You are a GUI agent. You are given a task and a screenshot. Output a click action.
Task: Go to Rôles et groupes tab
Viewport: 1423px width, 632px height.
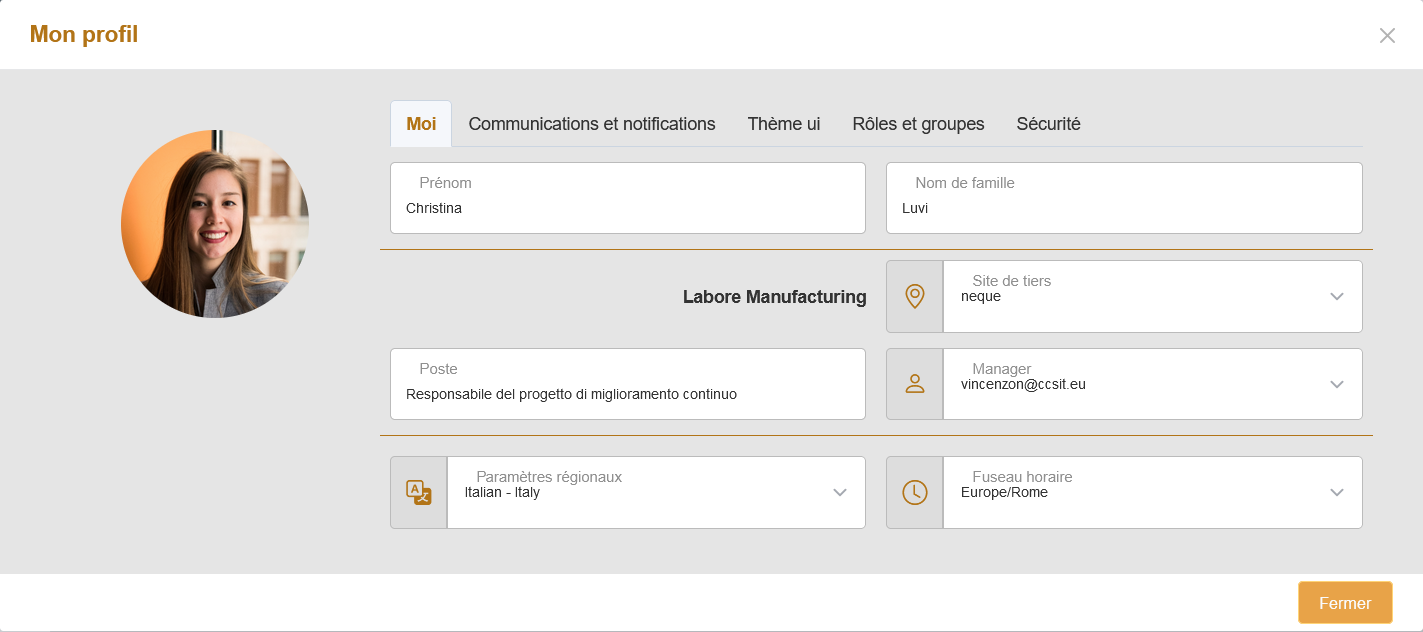pyautogui.click(x=918, y=124)
